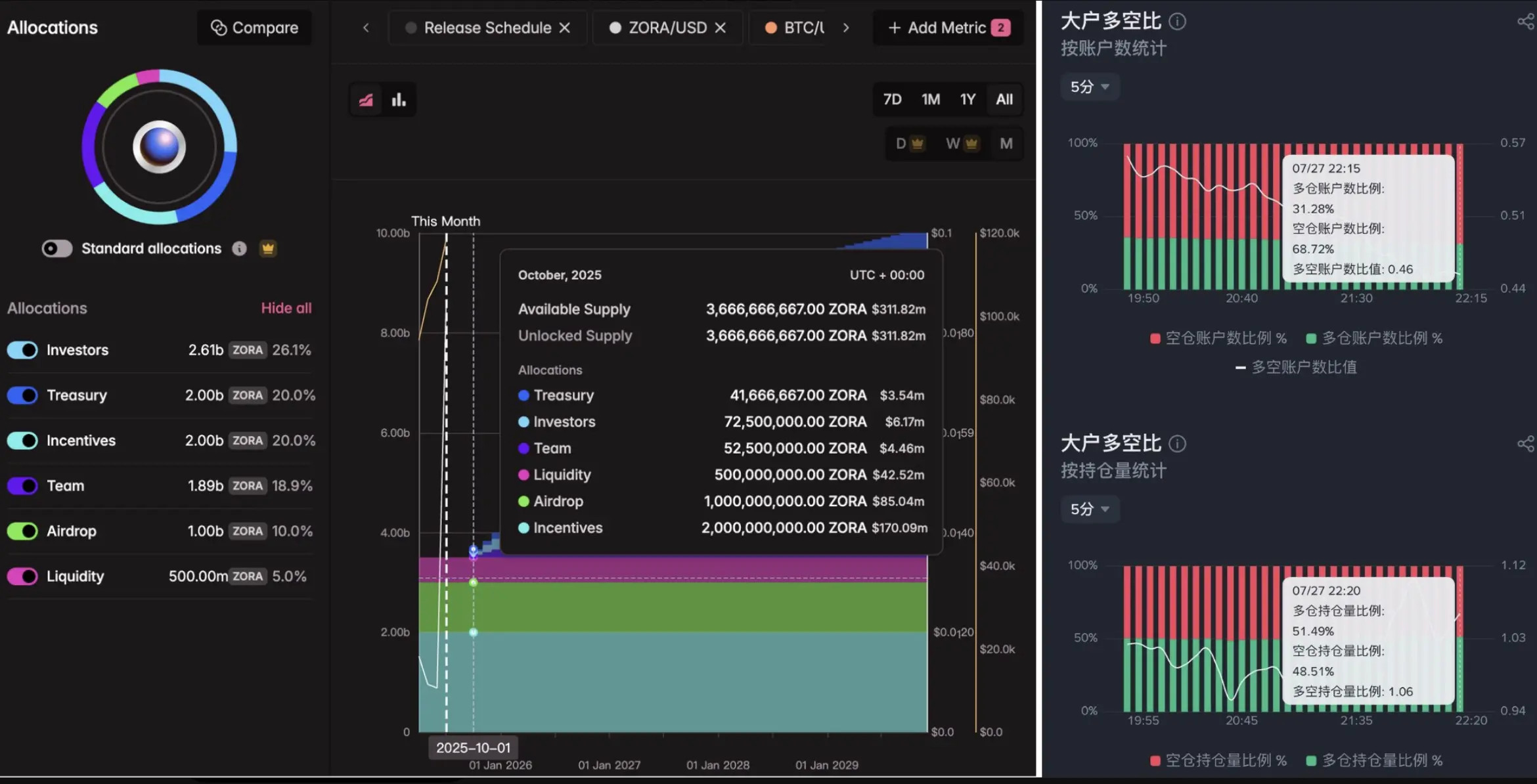Viewport: 1537px width, 784px height.
Task: Click the right chevron after the BTC metric tab
Action: pos(846,28)
